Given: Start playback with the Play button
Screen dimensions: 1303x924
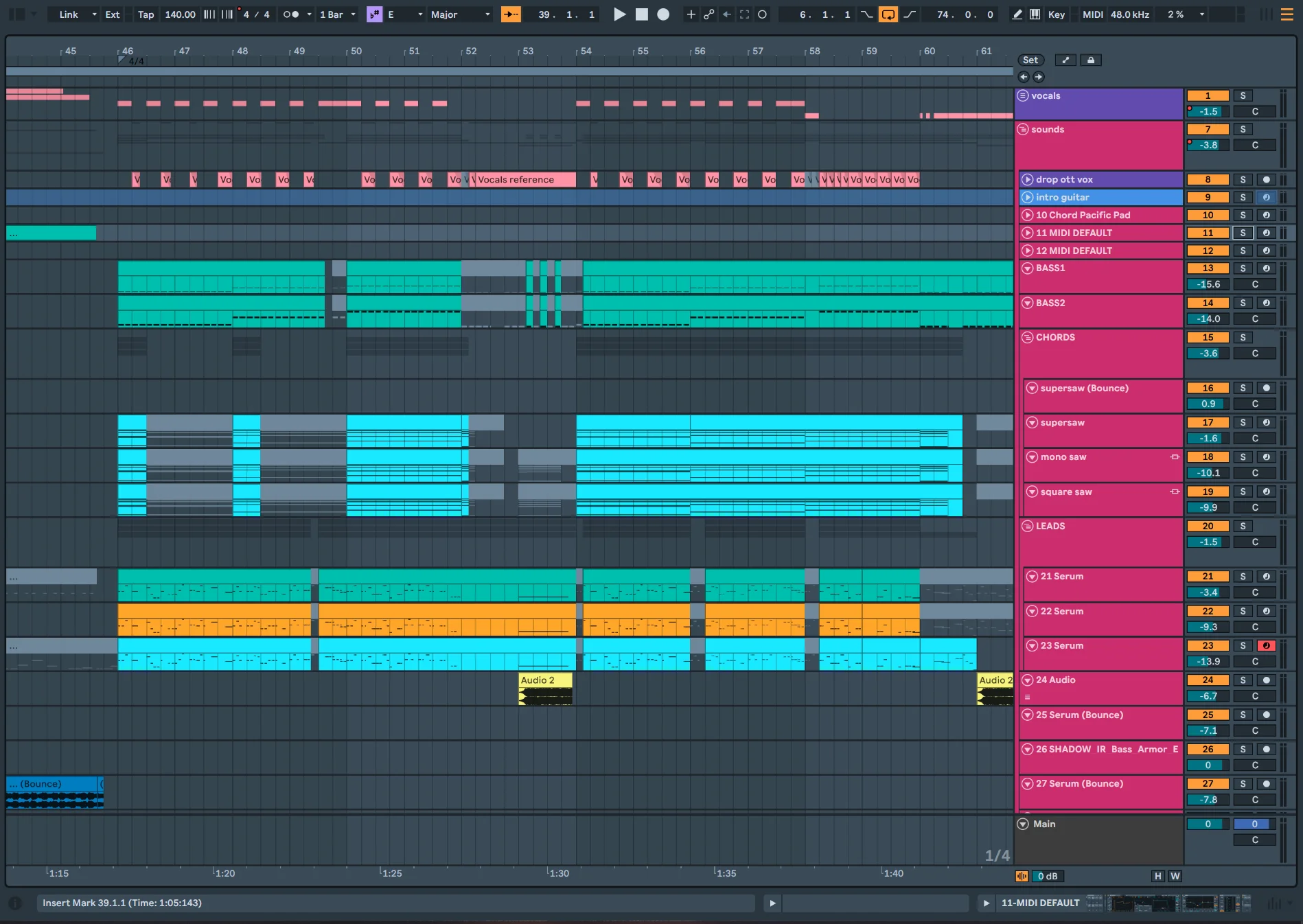Looking at the screenshot, I should (619, 14).
